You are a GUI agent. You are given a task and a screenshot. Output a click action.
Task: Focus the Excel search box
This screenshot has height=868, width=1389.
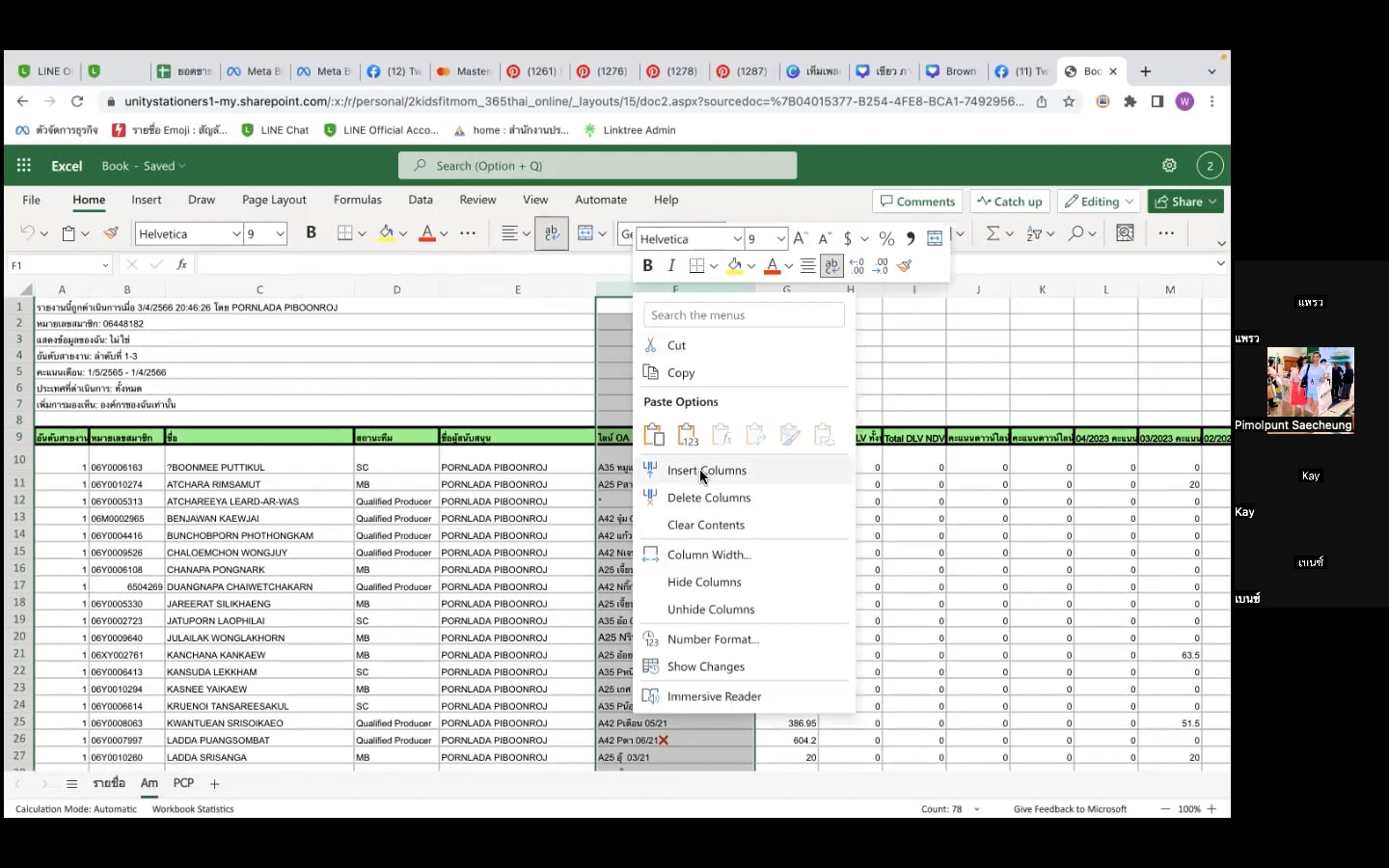pos(598,166)
